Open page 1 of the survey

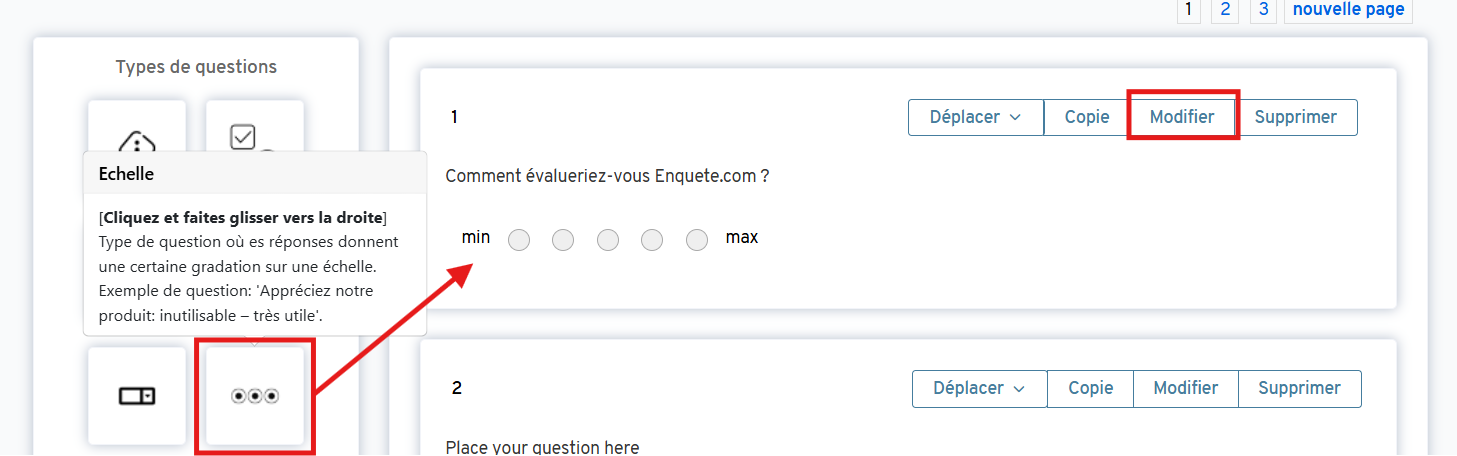pos(1188,10)
